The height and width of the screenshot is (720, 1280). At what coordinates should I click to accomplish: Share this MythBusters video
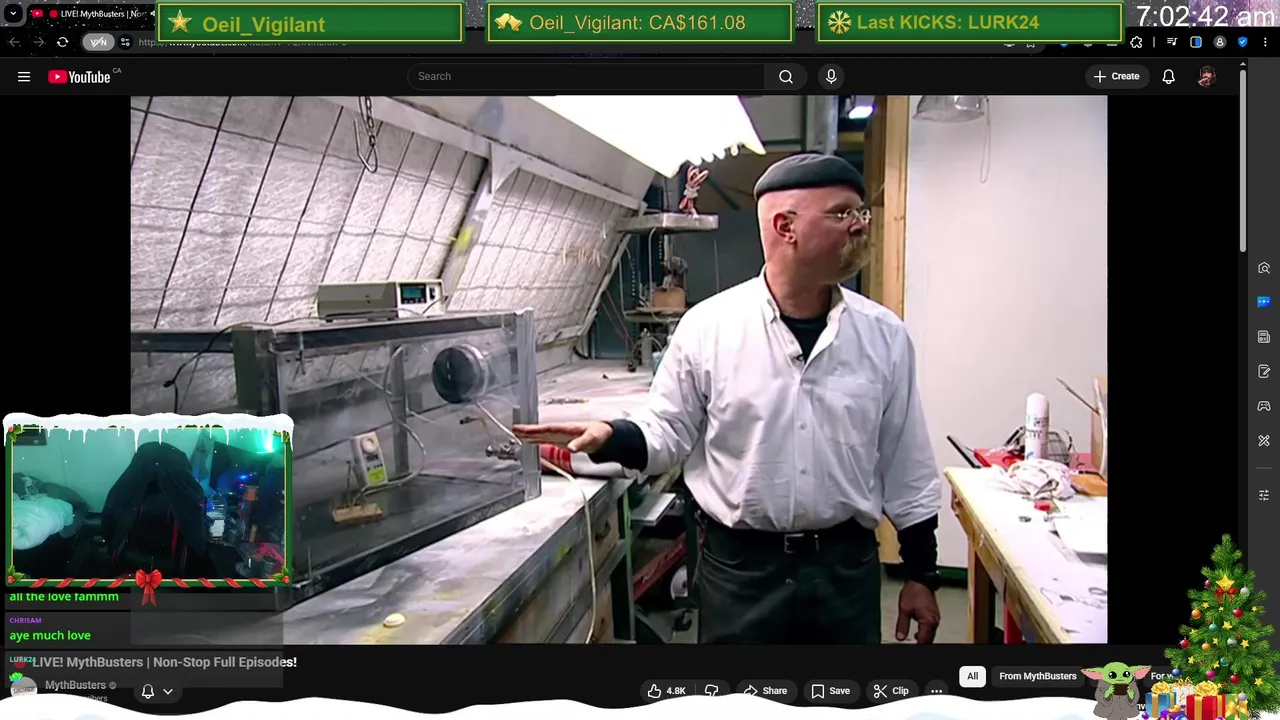coord(765,691)
